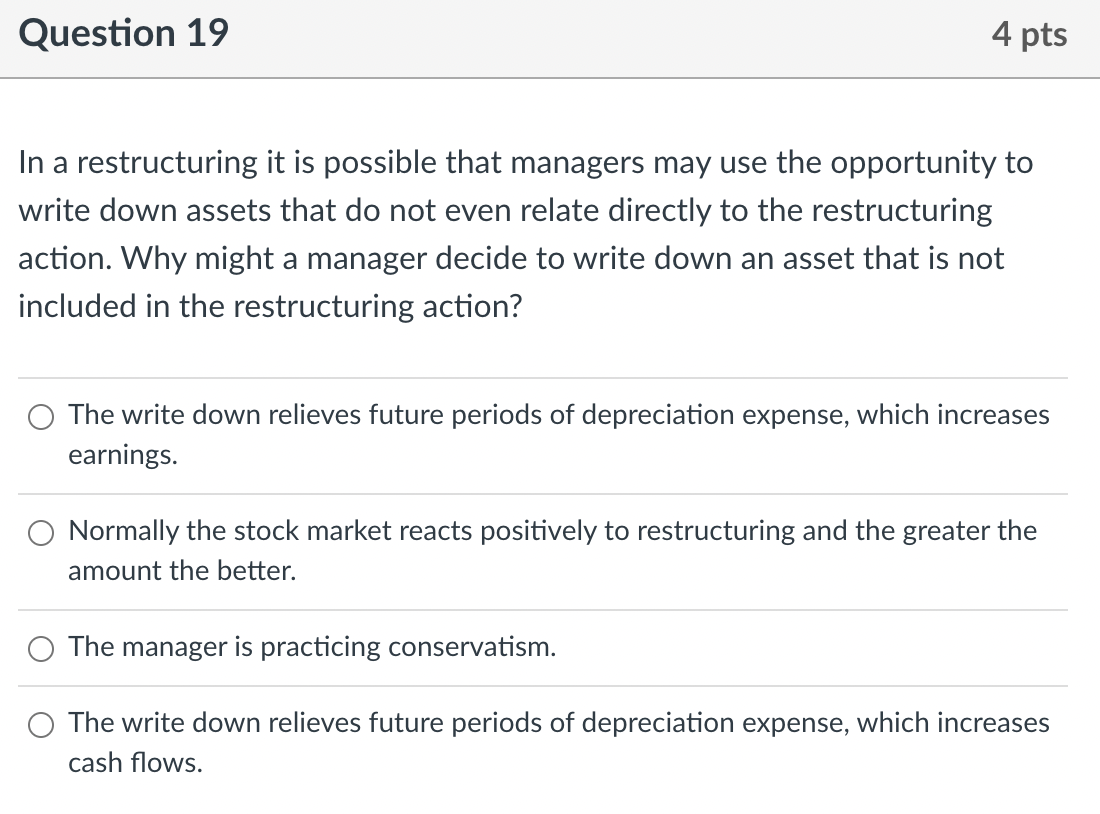Select the manager is practicing conservatism answer
The image size is (1100, 814).
tap(40, 648)
